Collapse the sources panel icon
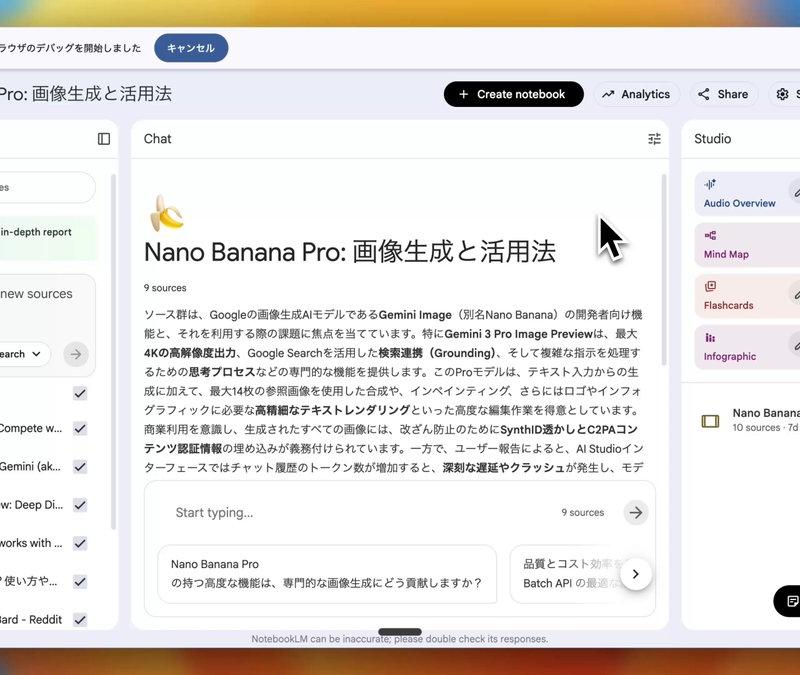The height and width of the screenshot is (675, 800). pyautogui.click(x=104, y=139)
